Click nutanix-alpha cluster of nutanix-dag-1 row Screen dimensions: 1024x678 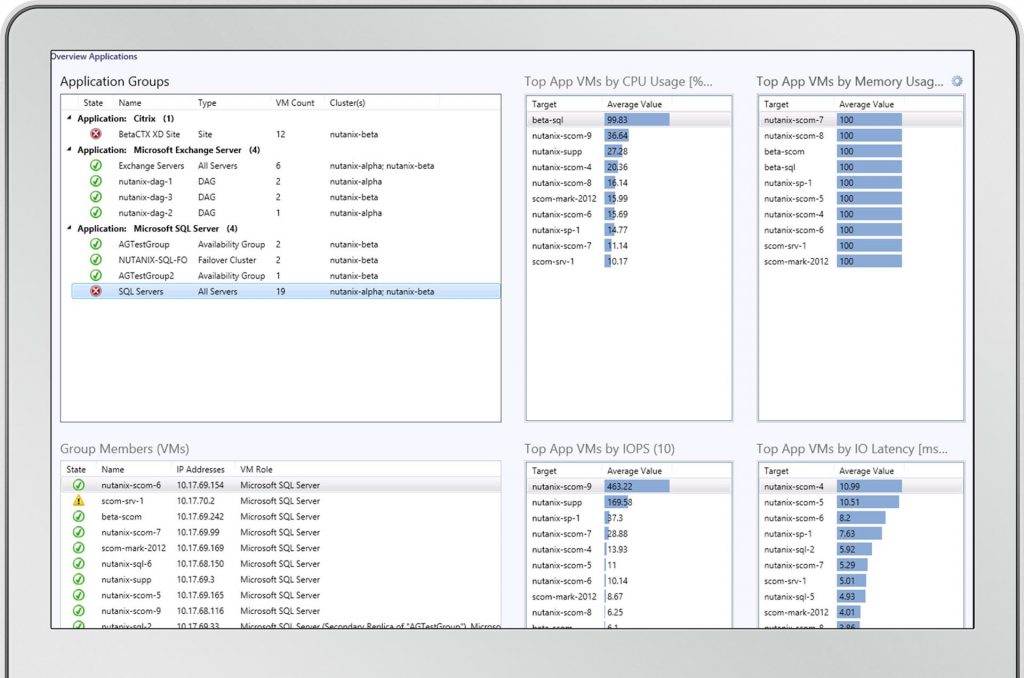point(355,181)
